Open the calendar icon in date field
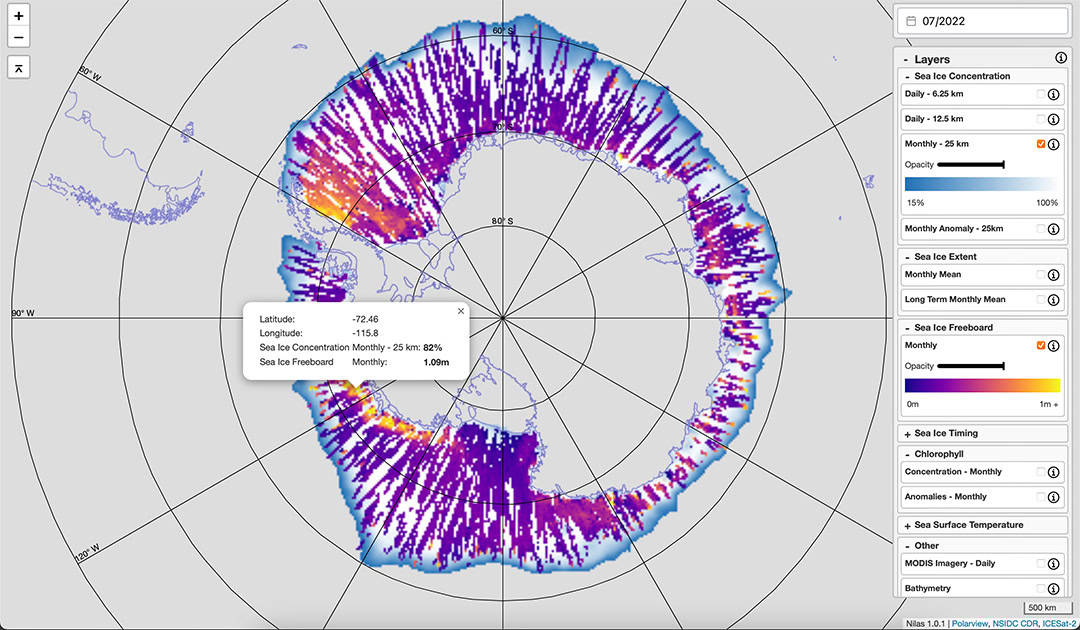The image size is (1080, 630). tap(911, 21)
